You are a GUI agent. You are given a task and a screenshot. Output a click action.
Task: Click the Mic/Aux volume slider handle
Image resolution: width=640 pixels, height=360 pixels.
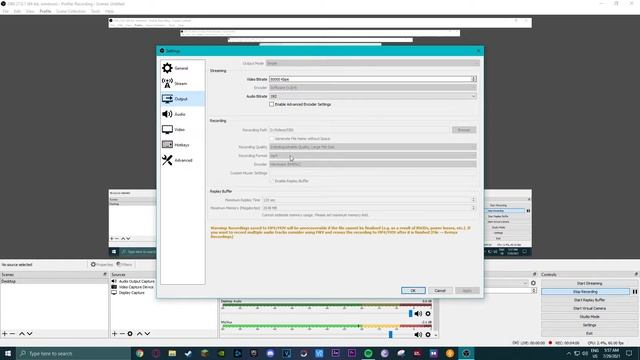click(390, 335)
